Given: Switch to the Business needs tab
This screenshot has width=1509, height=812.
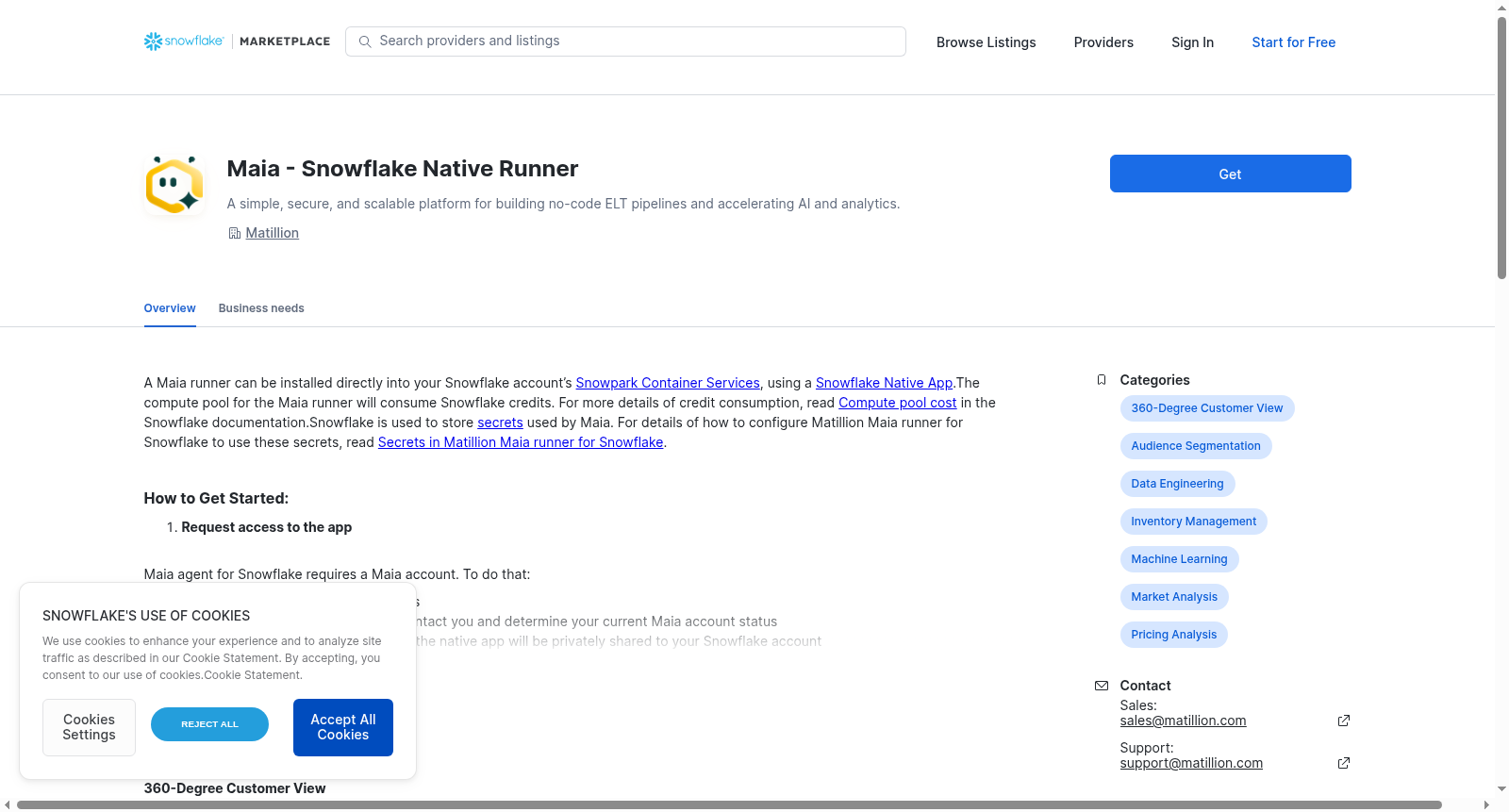Looking at the screenshot, I should (x=261, y=308).
